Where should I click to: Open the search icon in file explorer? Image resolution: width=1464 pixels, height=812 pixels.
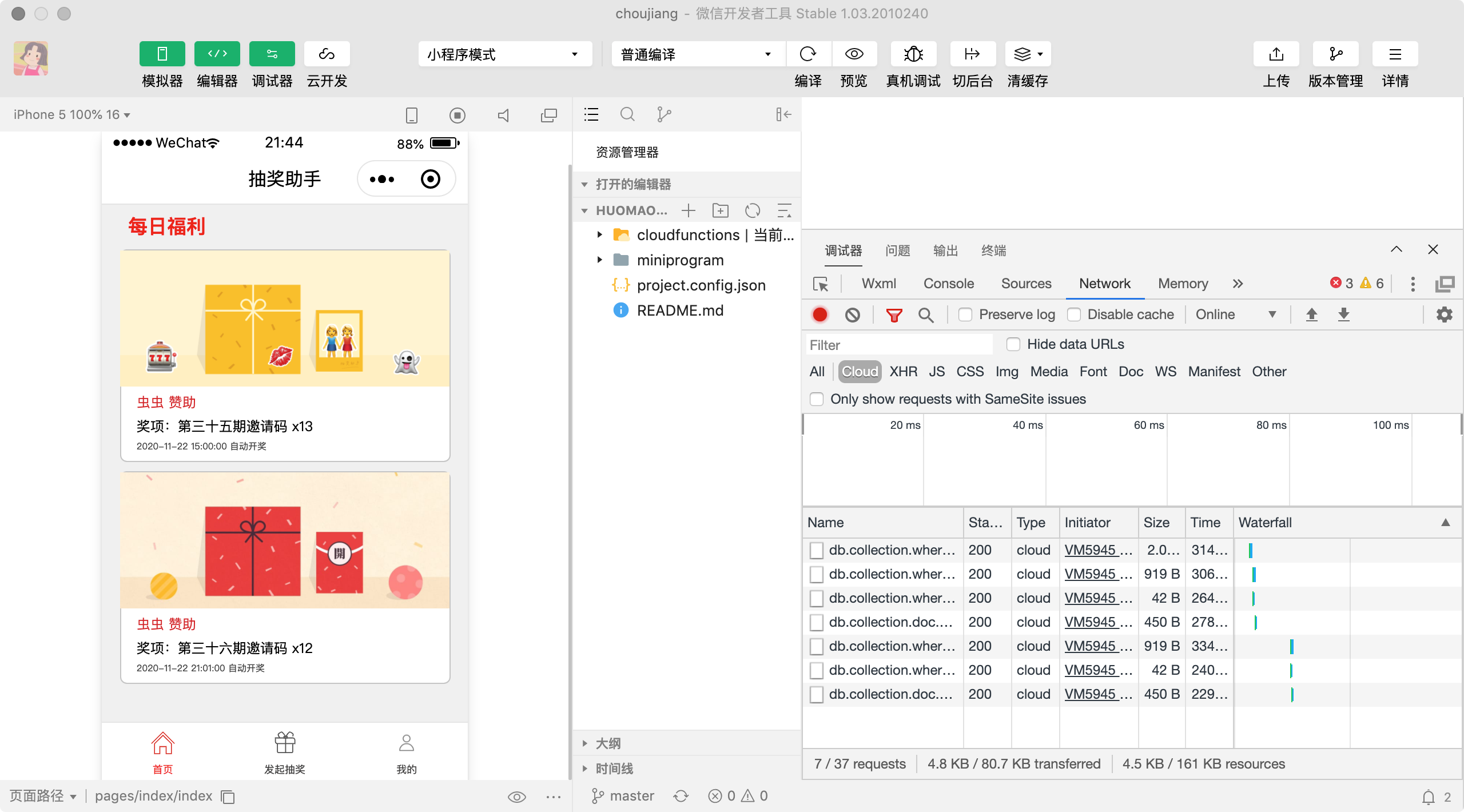point(627,115)
